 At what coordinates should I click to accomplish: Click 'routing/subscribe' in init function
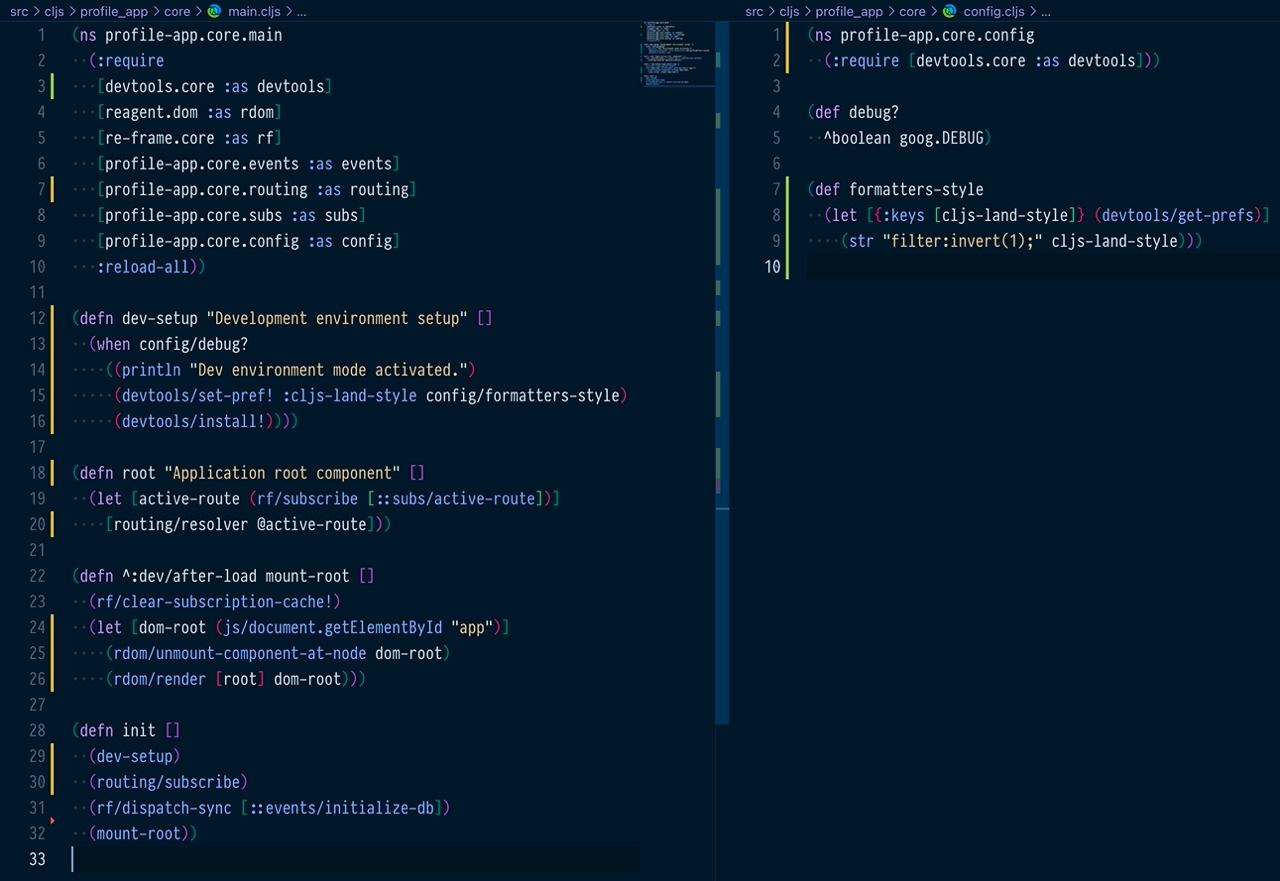pyautogui.click(x=168, y=782)
